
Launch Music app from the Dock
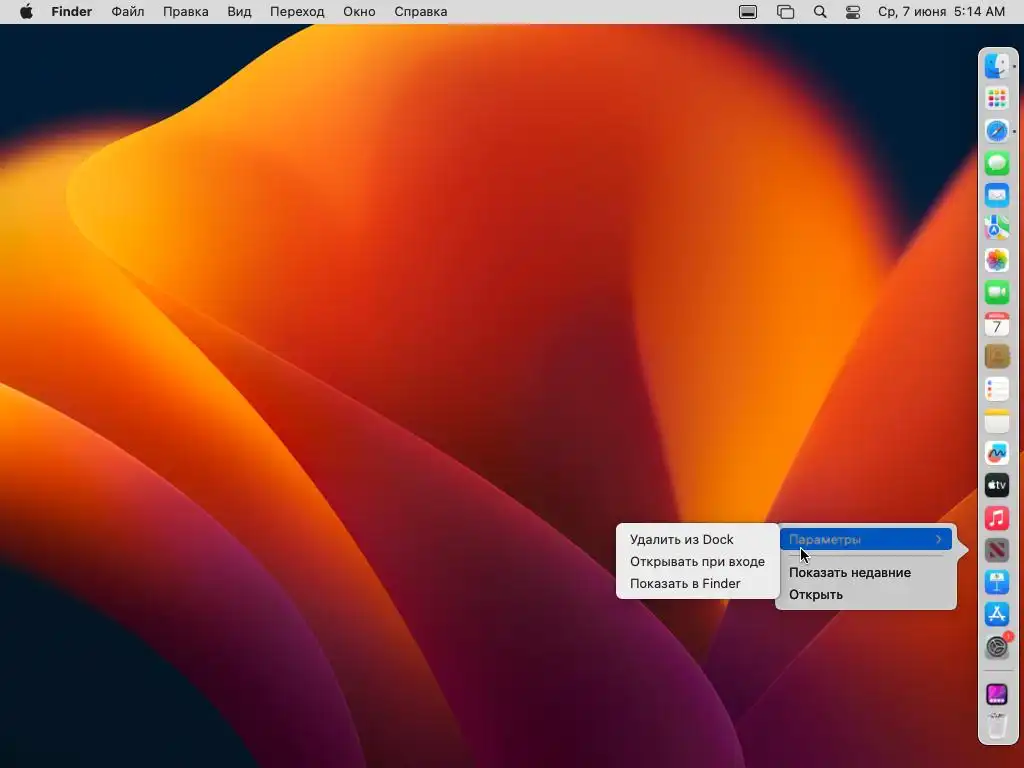tap(997, 518)
